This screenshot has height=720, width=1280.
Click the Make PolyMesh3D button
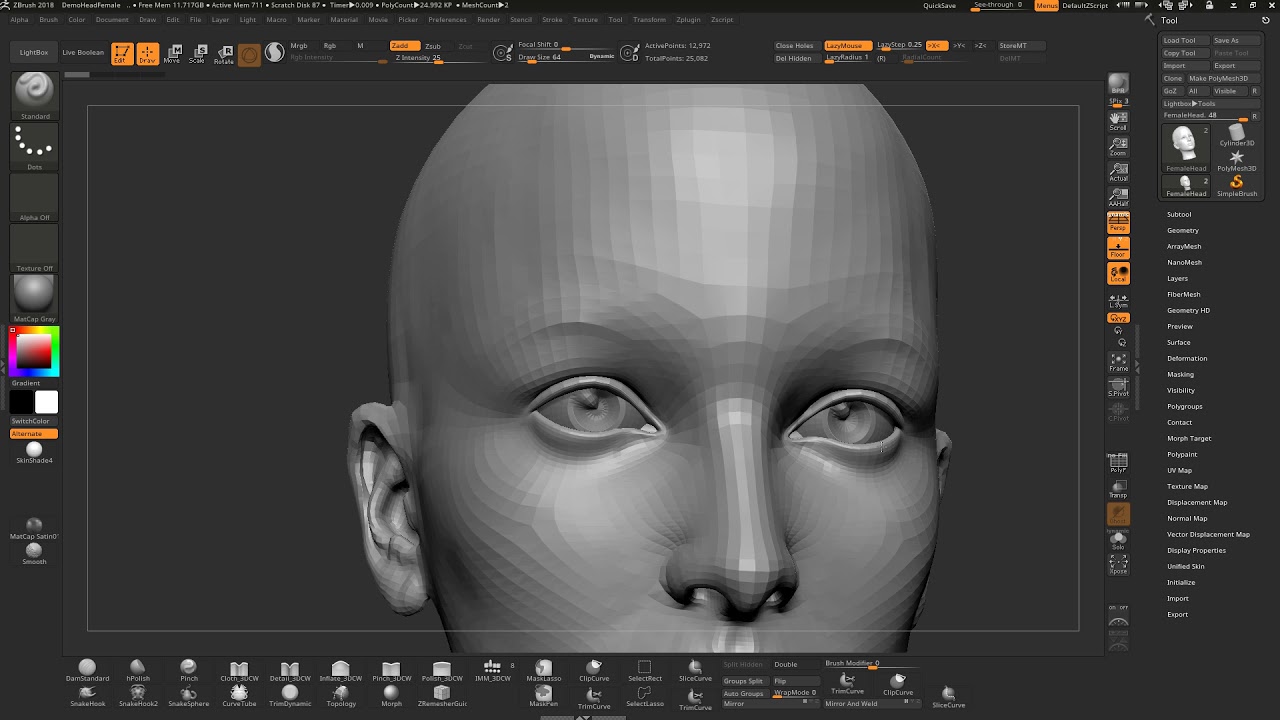pyautogui.click(x=1218, y=78)
